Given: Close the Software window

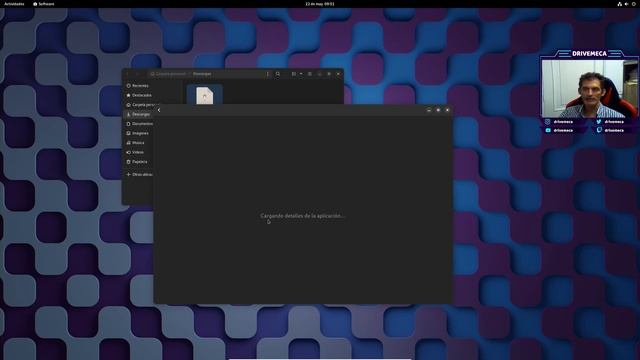Looking at the screenshot, I should click(x=447, y=110).
